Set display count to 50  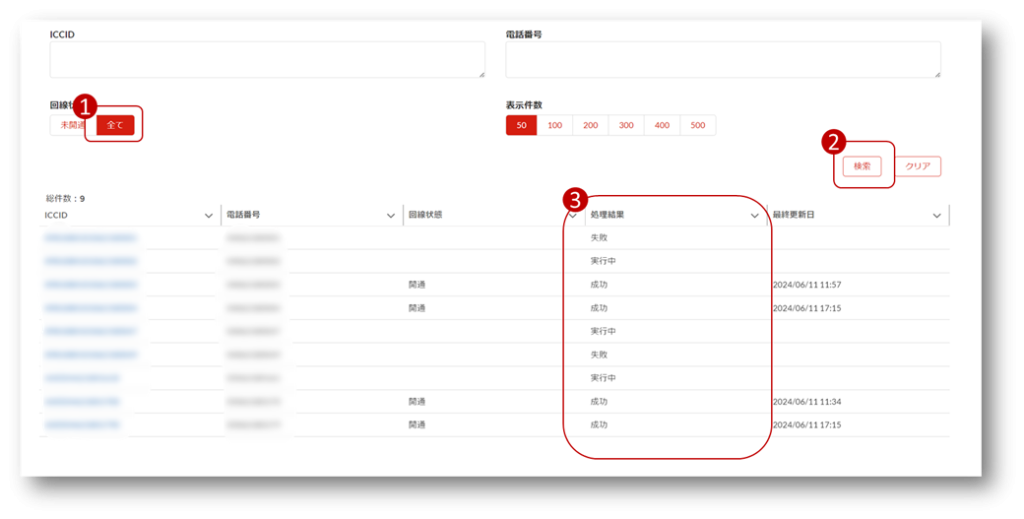pyautogui.click(x=521, y=125)
